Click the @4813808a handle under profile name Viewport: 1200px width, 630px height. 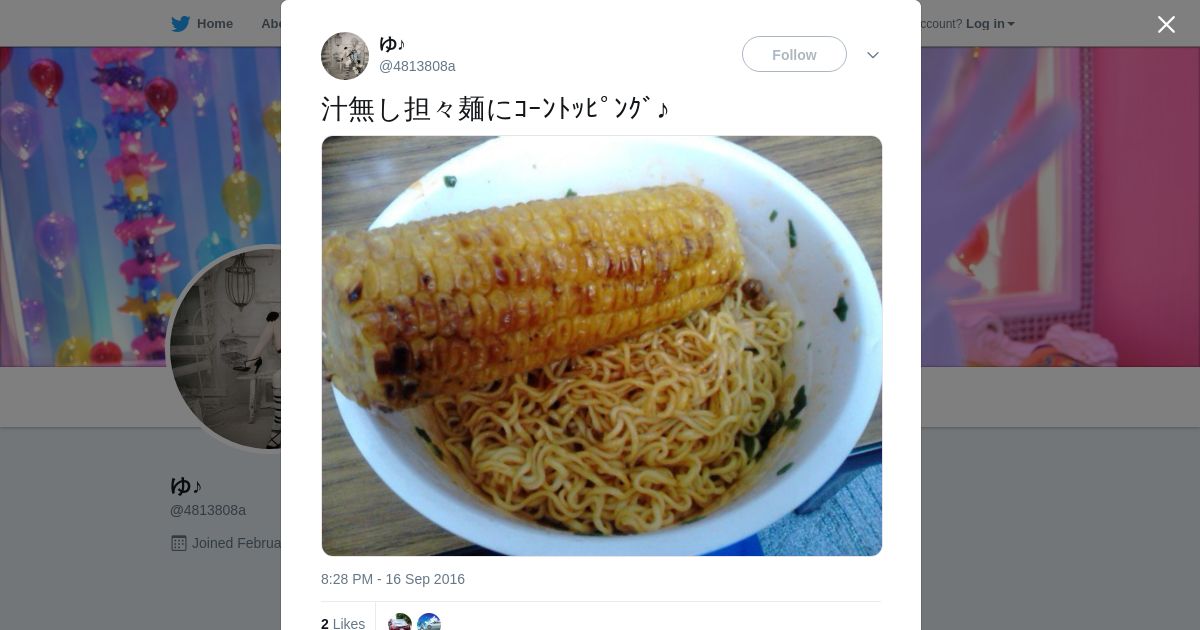point(208,510)
